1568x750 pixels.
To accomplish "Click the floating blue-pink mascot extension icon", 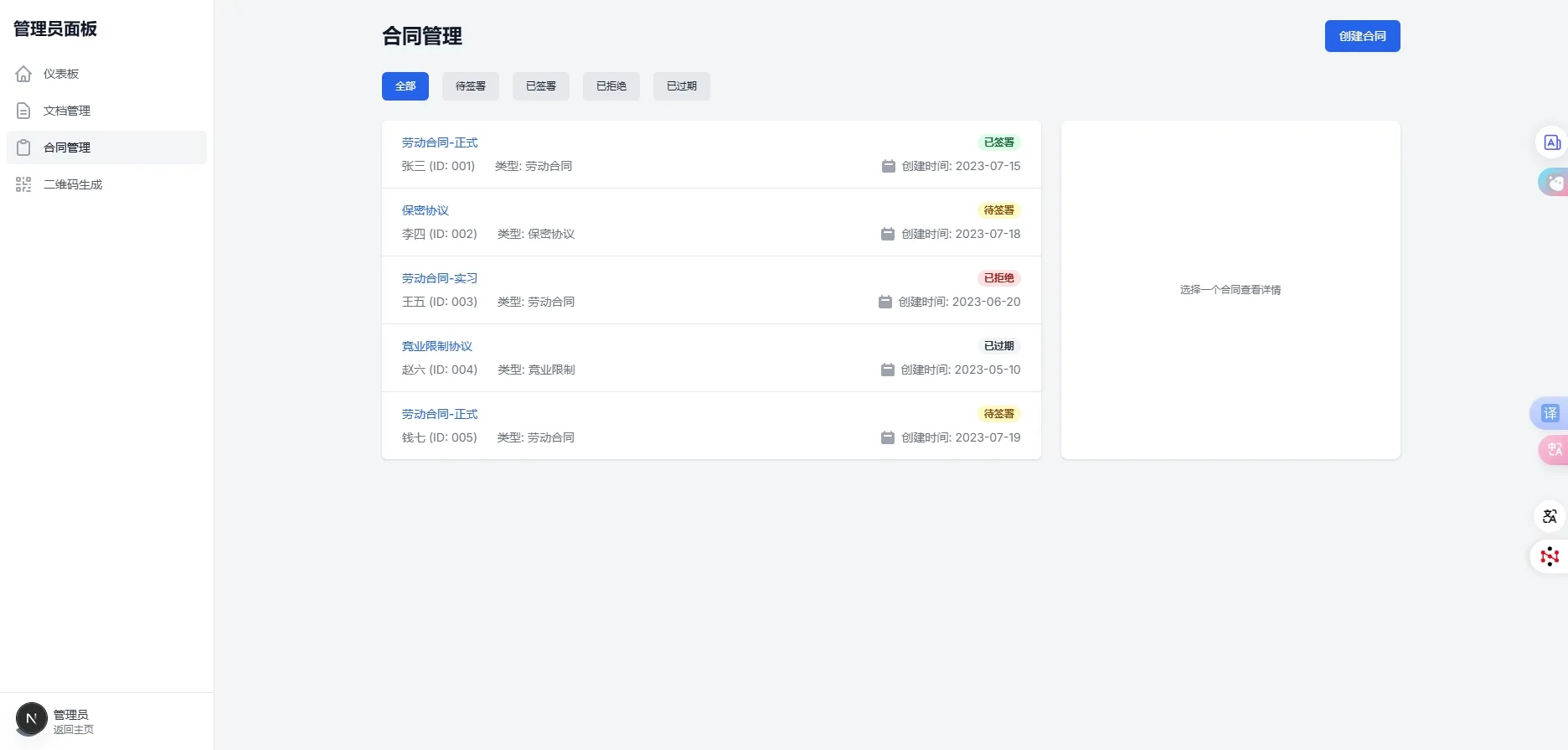I will [1554, 182].
